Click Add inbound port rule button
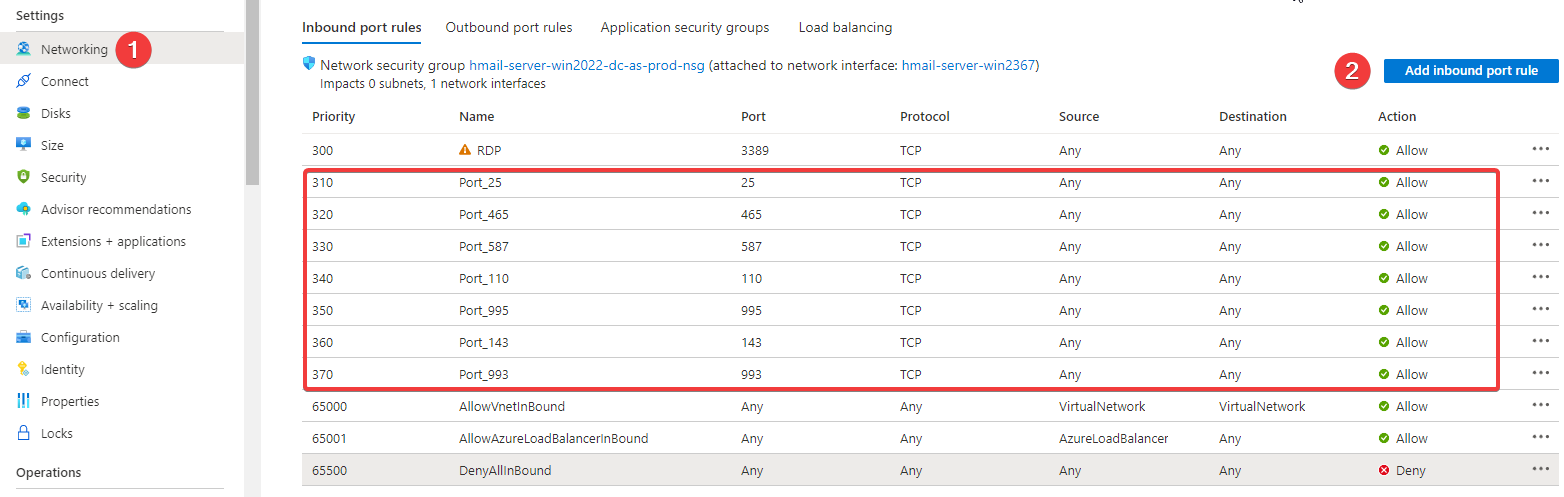The height and width of the screenshot is (497, 1564). click(x=1471, y=71)
